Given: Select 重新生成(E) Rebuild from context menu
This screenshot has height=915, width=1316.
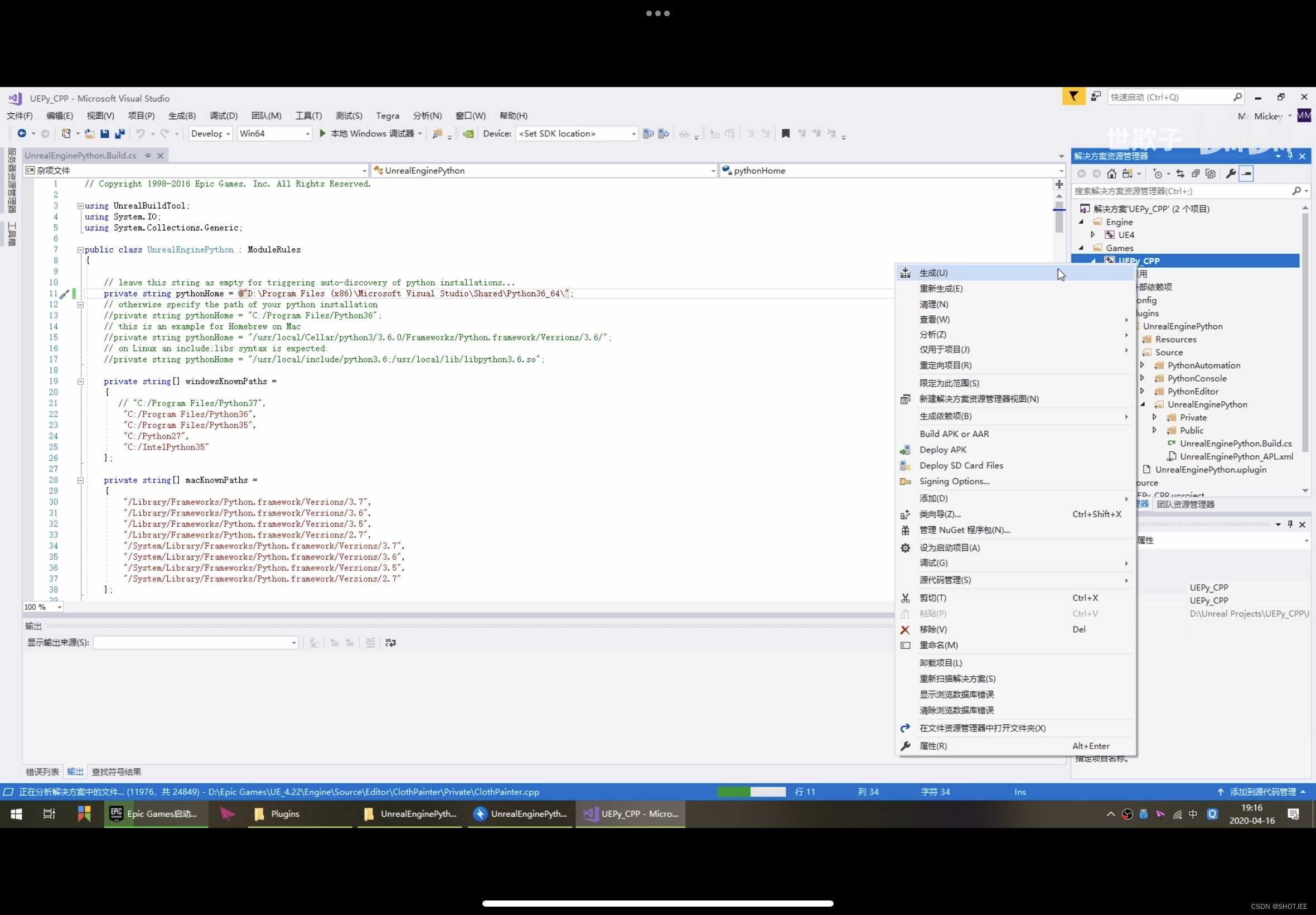Looking at the screenshot, I should tap(1016, 288).
